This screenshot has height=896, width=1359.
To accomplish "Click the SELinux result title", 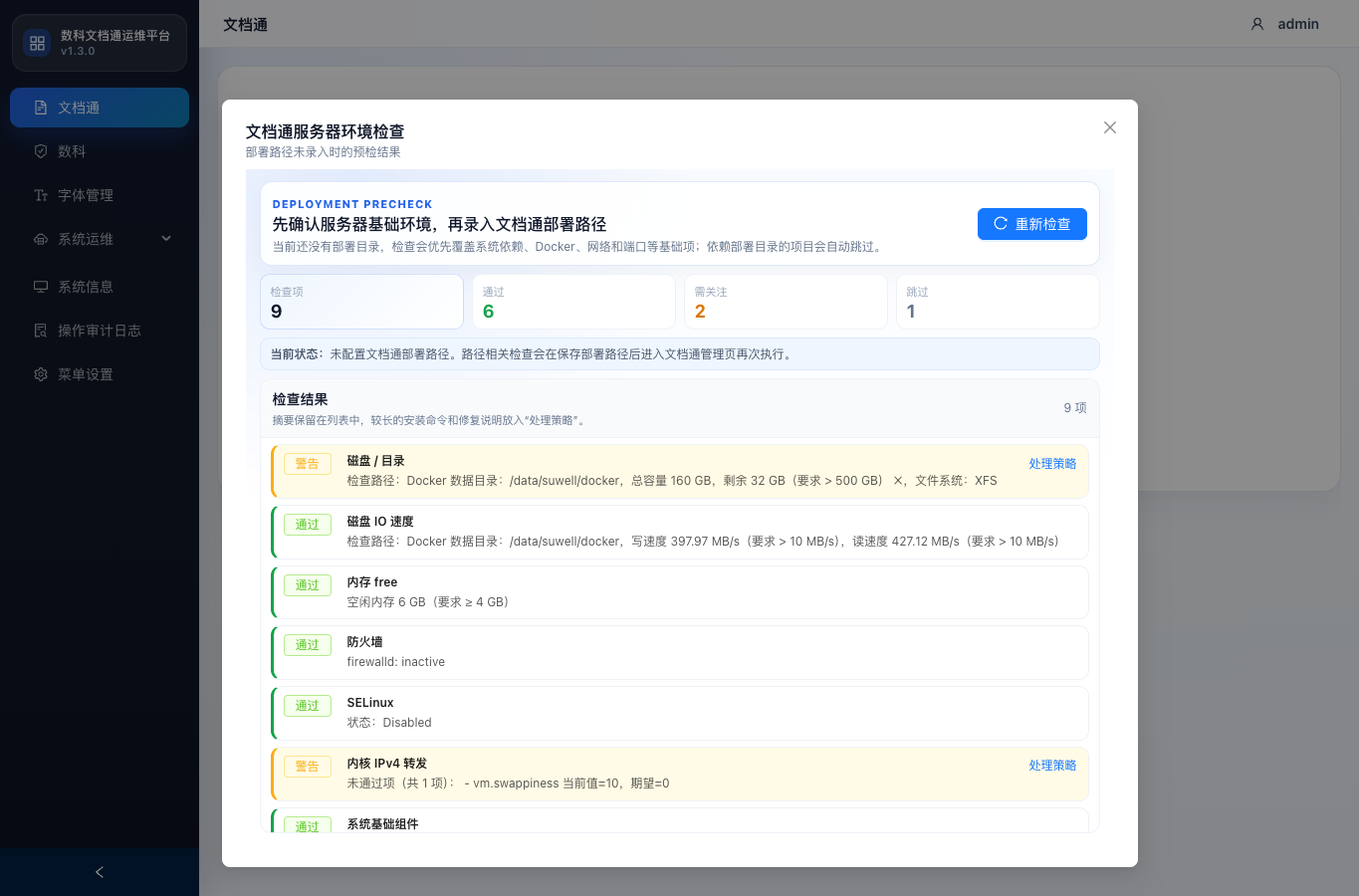I will coord(370,703).
